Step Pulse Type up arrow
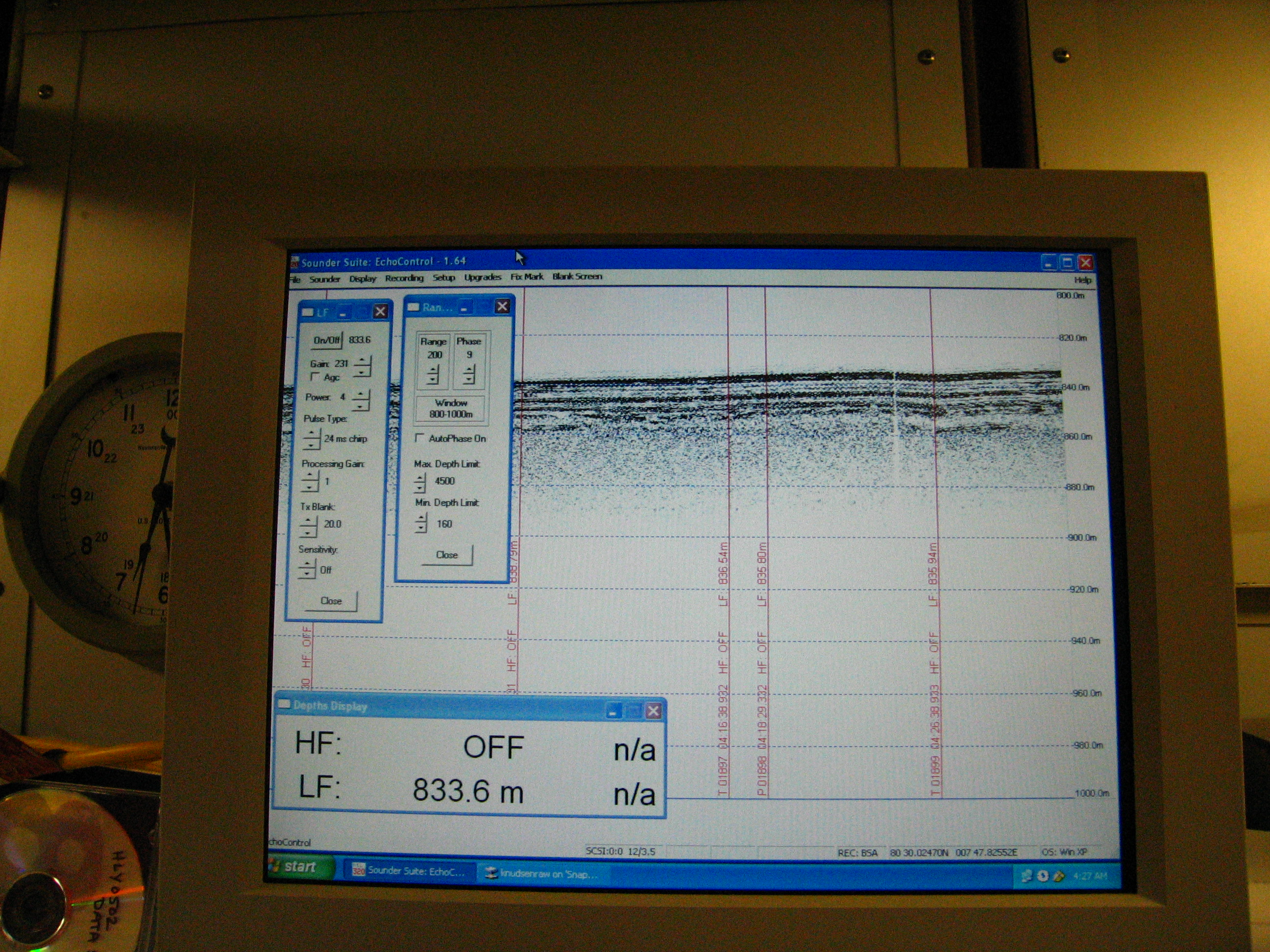This screenshot has width=1270, height=952. 311,434
